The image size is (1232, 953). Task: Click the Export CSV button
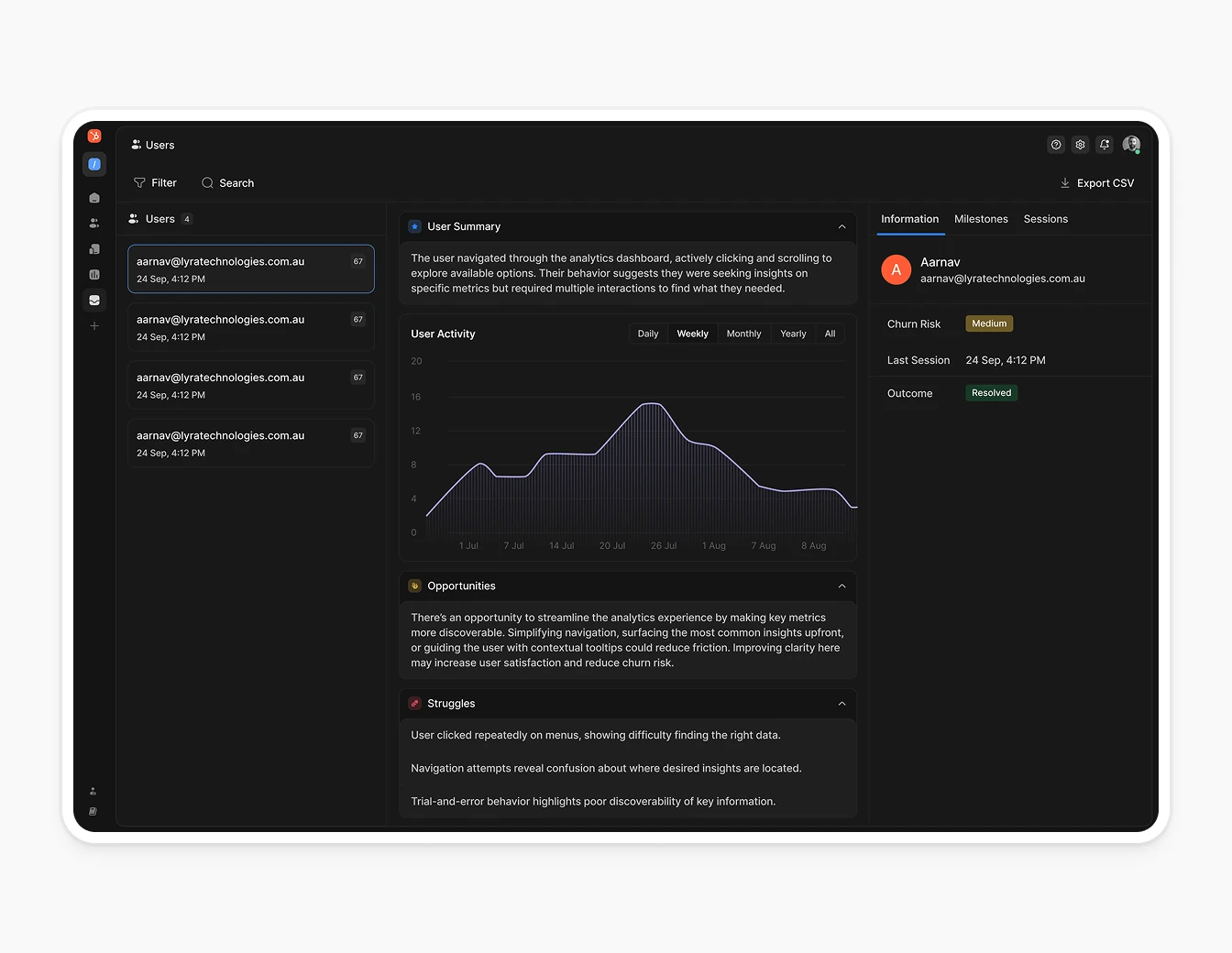tap(1096, 182)
